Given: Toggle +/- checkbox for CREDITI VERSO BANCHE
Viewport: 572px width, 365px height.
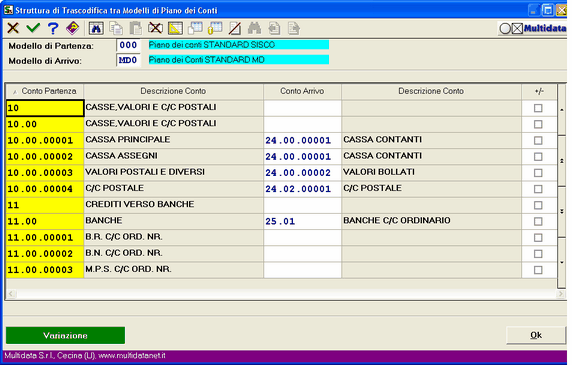Looking at the screenshot, I should coord(538,205).
